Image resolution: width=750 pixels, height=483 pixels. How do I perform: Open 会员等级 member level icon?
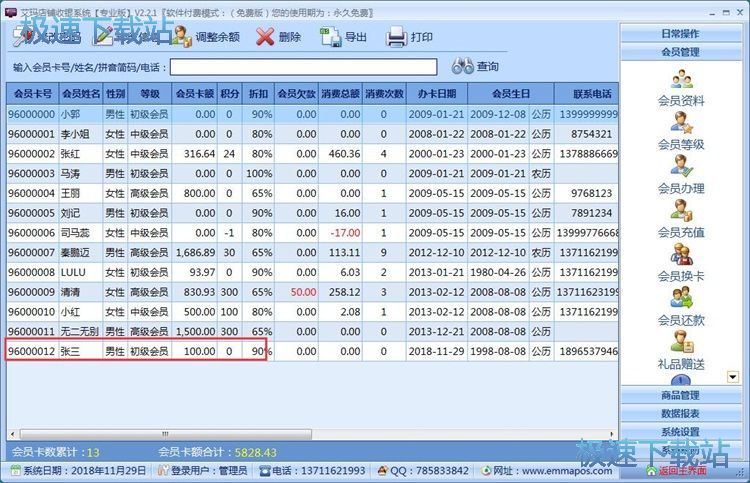pyautogui.click(x=681, y=123)
